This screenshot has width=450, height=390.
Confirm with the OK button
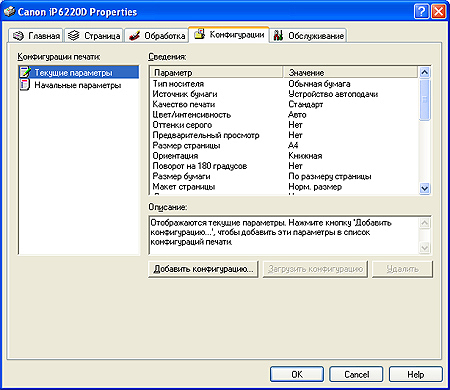pyautogui.click(x=297, y=374)
